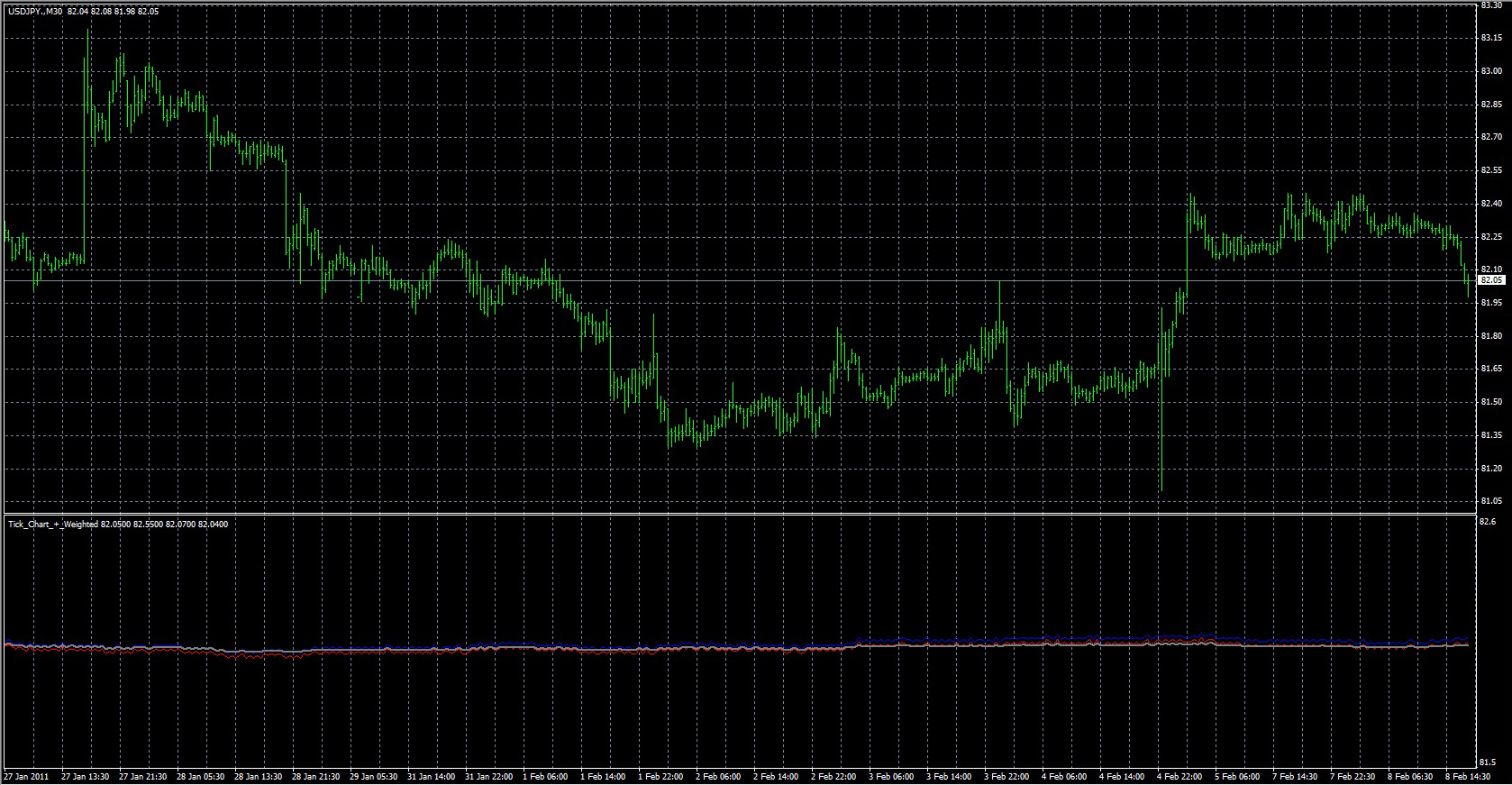Pick the 3 Feb 06:00 time label
The width and height of the screenshot is (1512, 785).
pos(892,776)
